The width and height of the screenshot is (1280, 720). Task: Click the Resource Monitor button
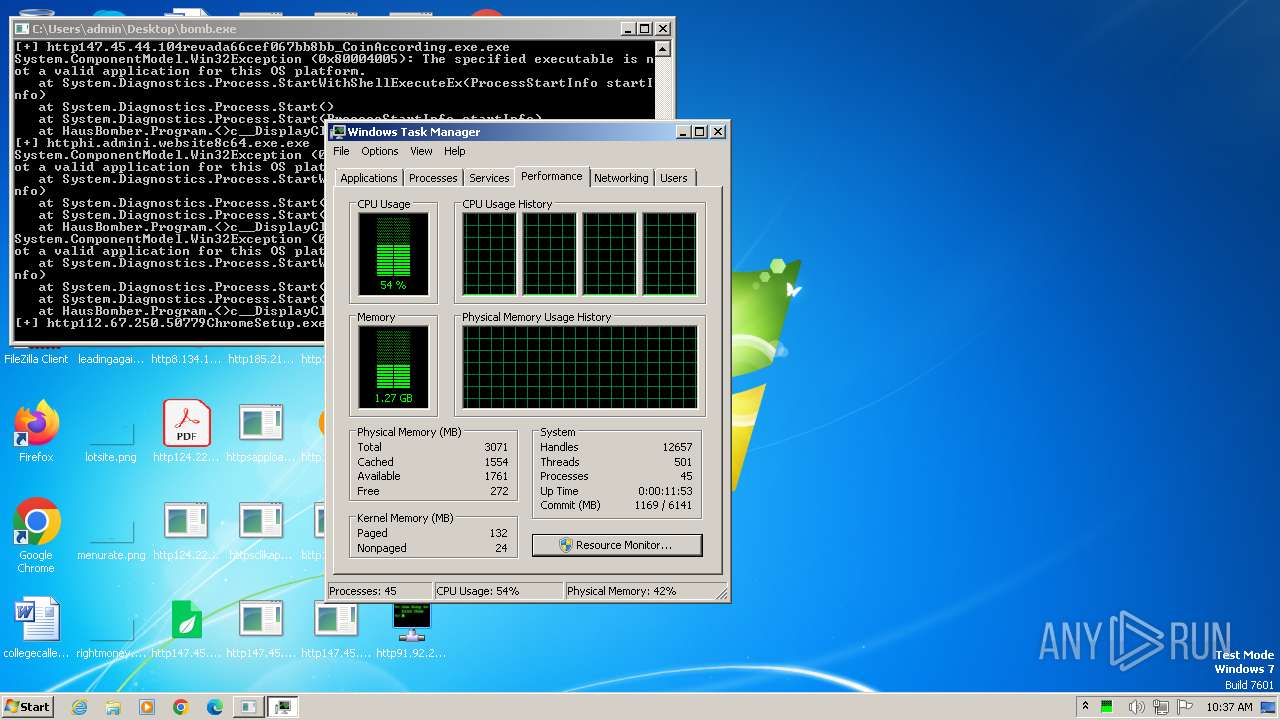pyautogui.click(x=617, y=545)
